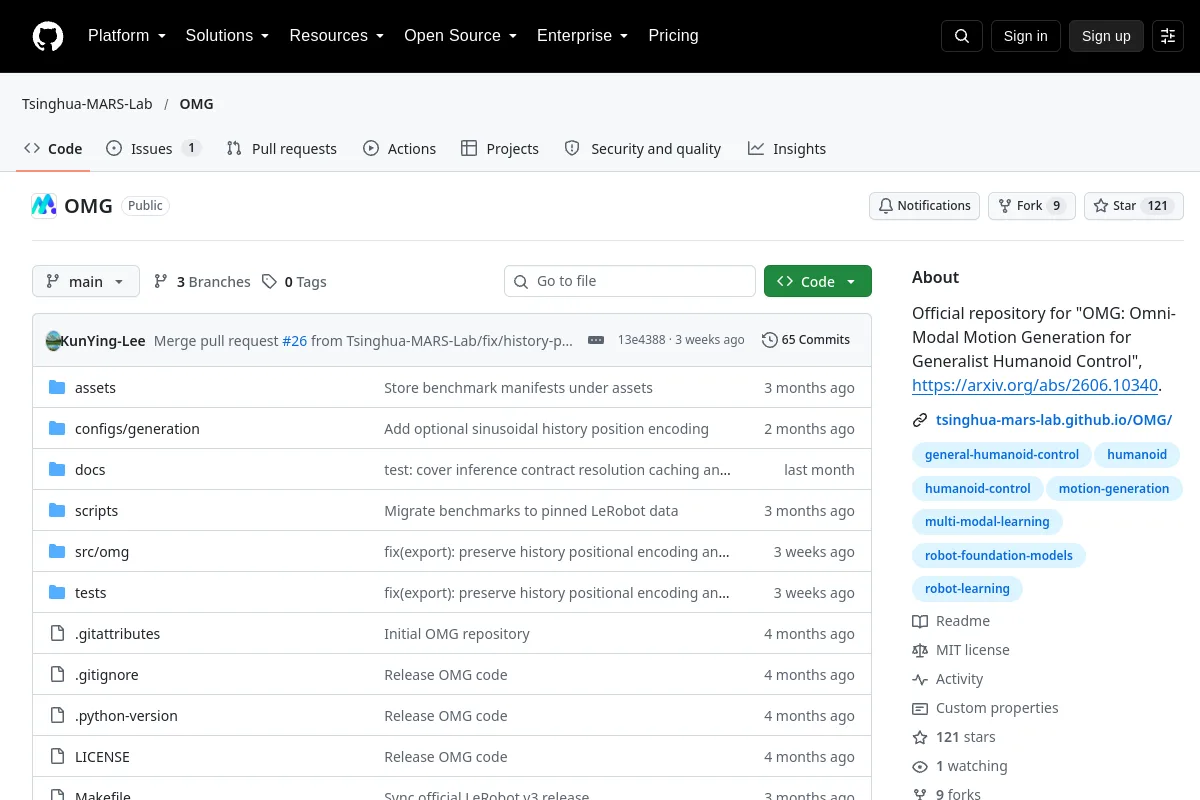The image size is (1200, 800).
Task: Open the 65 Commits history link
Action: pos(806,340)
